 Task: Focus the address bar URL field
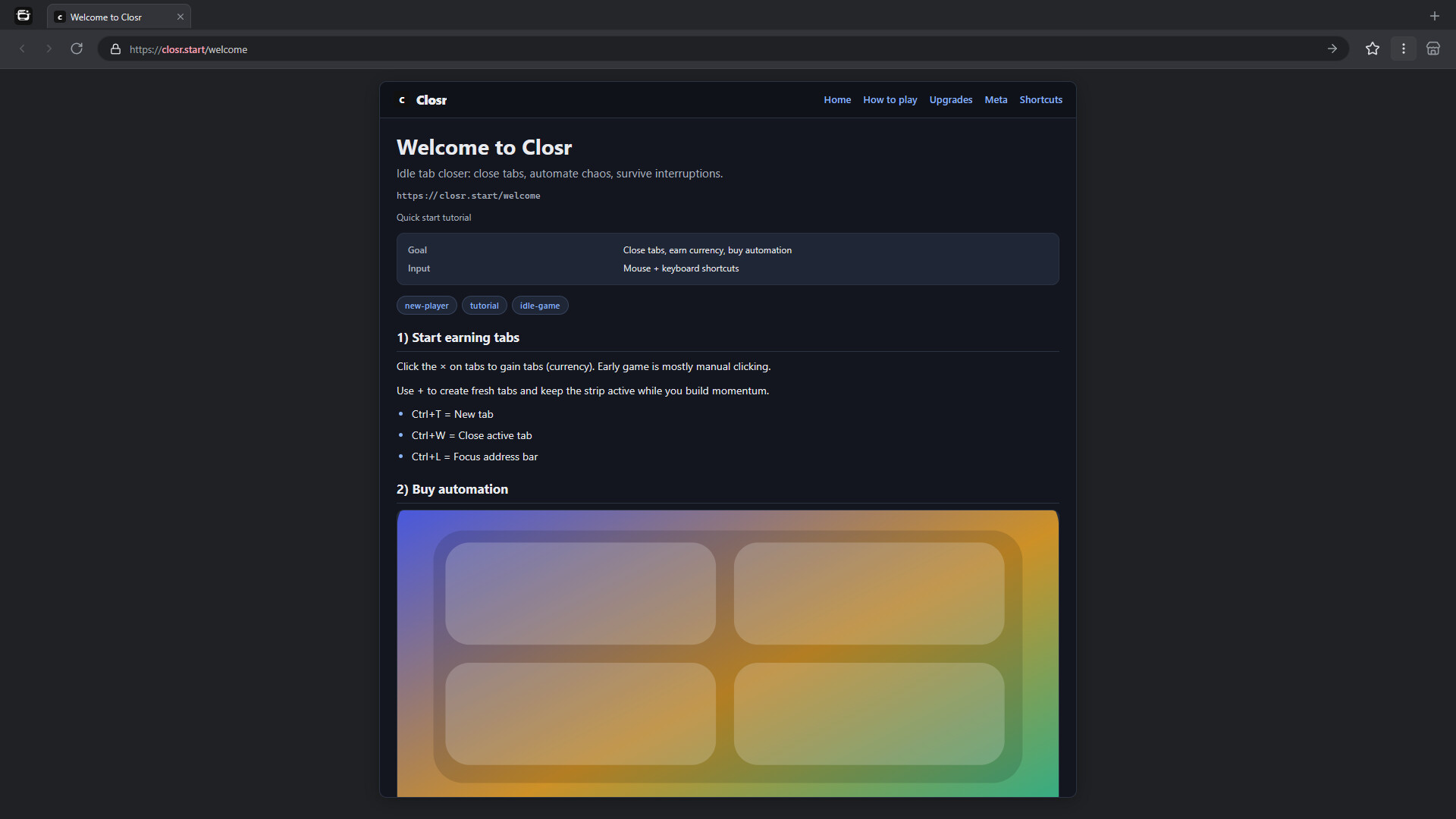pos(682,49)
